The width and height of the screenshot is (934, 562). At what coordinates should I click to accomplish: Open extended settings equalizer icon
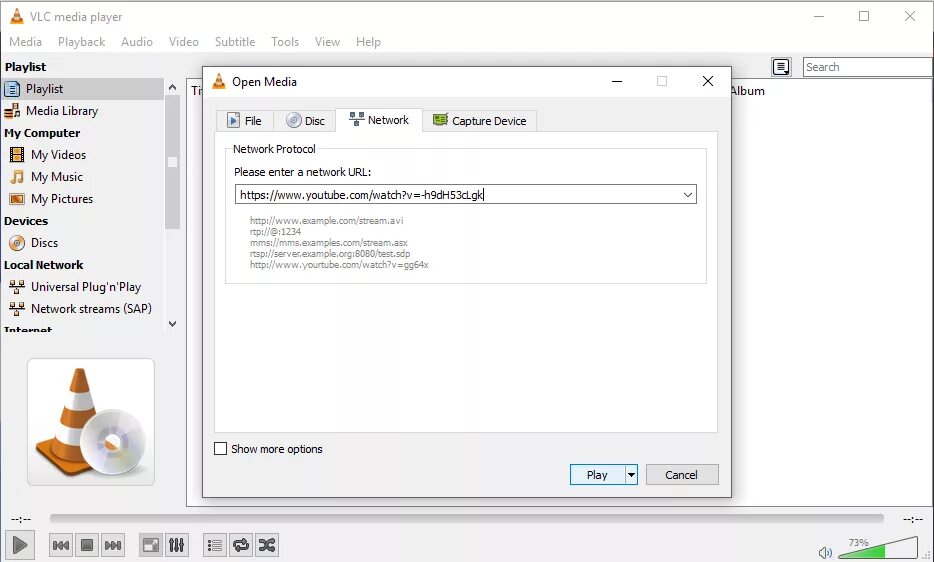[x=177, y=545]
